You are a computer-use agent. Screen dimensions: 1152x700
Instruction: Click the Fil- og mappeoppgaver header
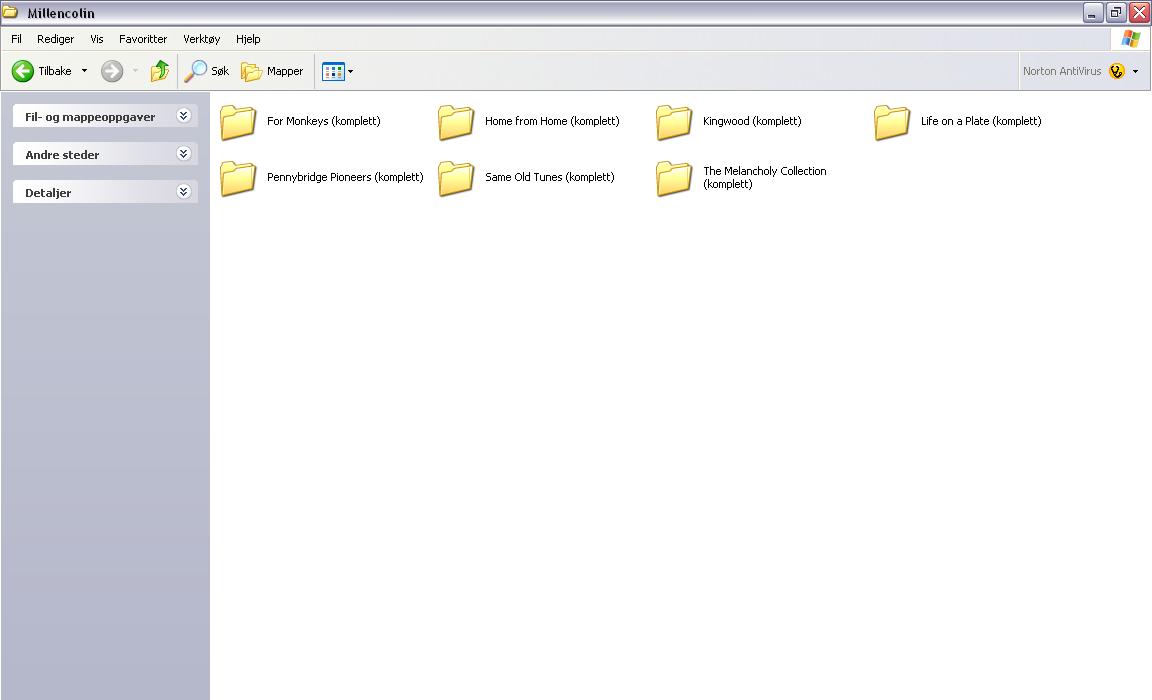click(105, 116)
